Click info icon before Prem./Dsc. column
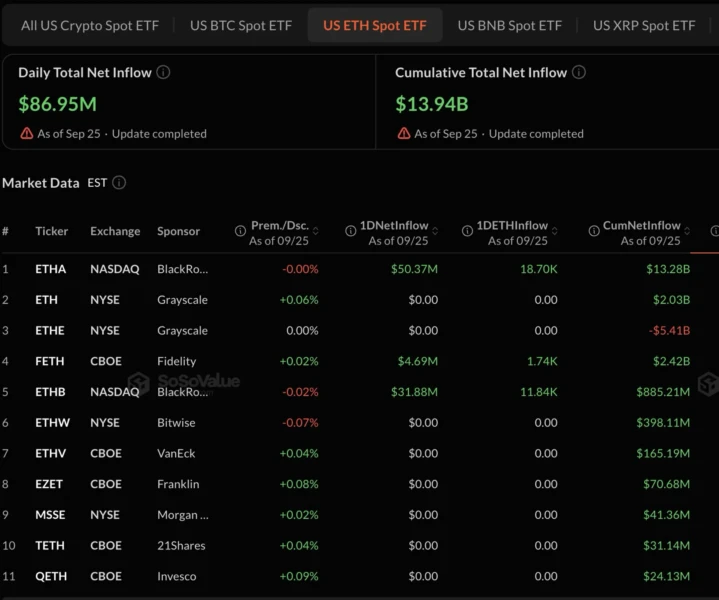 point(240,231)
